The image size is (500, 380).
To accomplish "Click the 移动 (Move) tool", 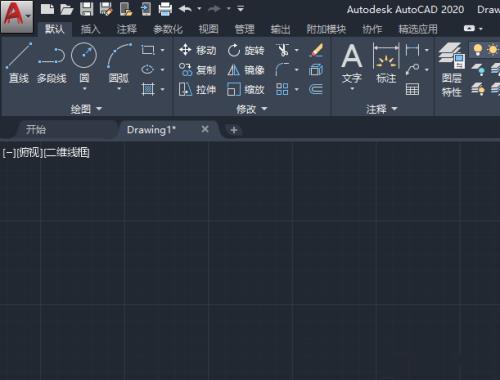I will (197, 50).
